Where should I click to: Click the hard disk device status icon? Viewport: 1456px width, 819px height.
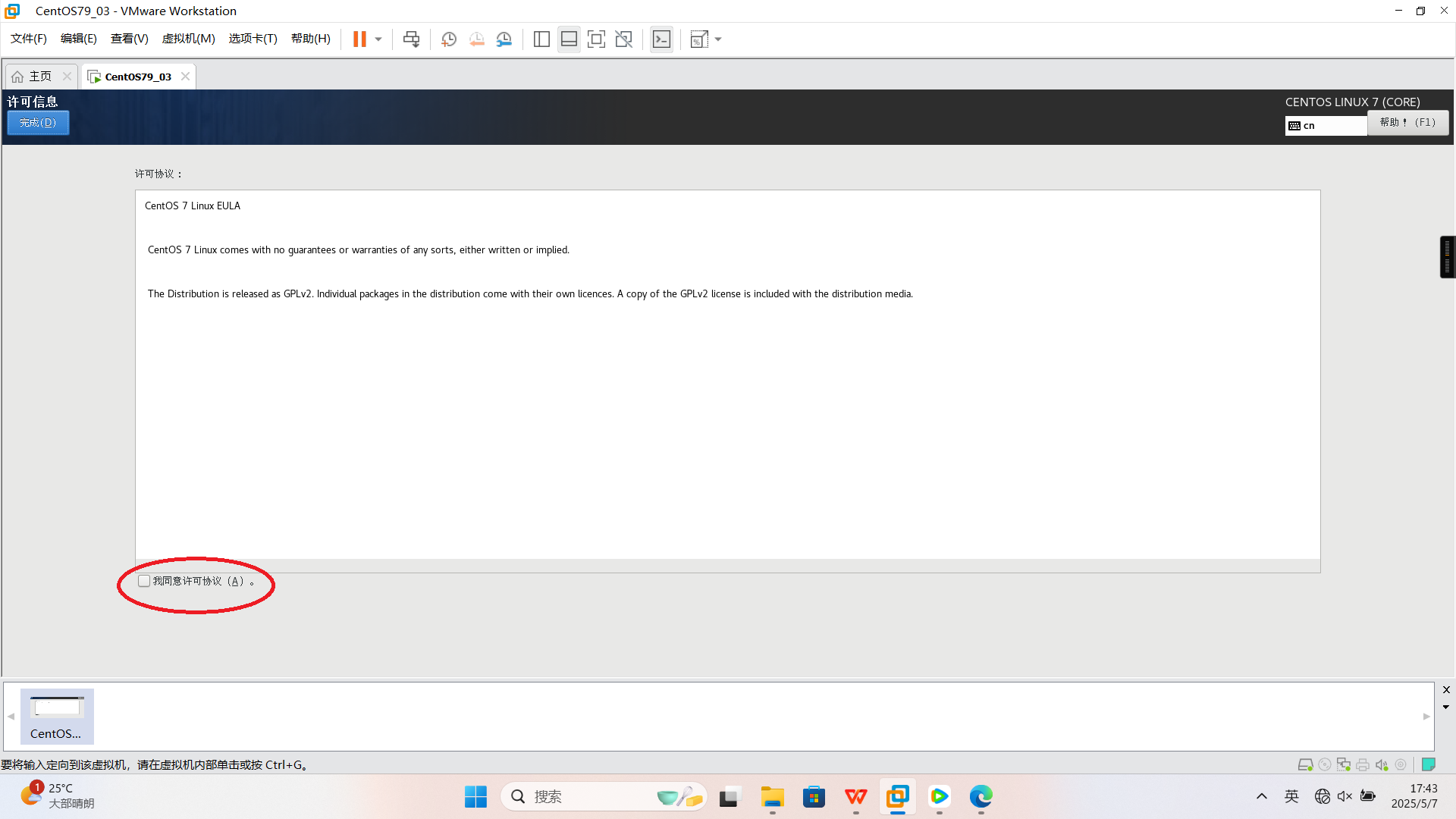(x=1305, y=764)
